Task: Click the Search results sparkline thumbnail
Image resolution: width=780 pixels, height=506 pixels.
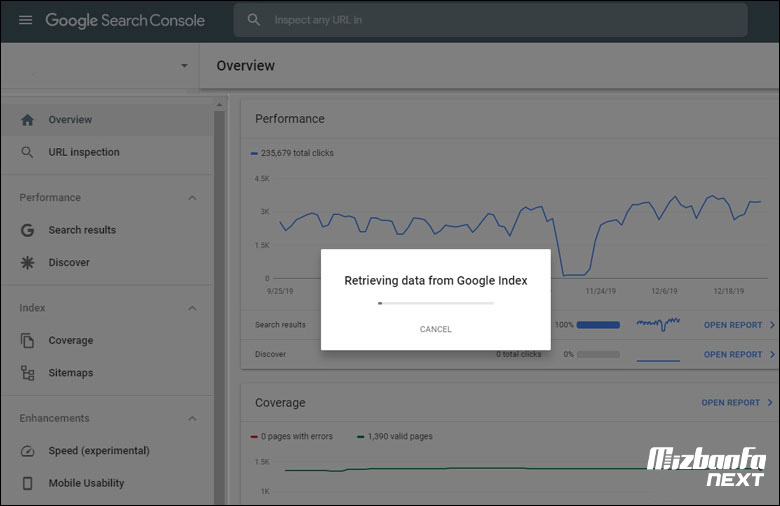Action: click(x=658, y=324)
